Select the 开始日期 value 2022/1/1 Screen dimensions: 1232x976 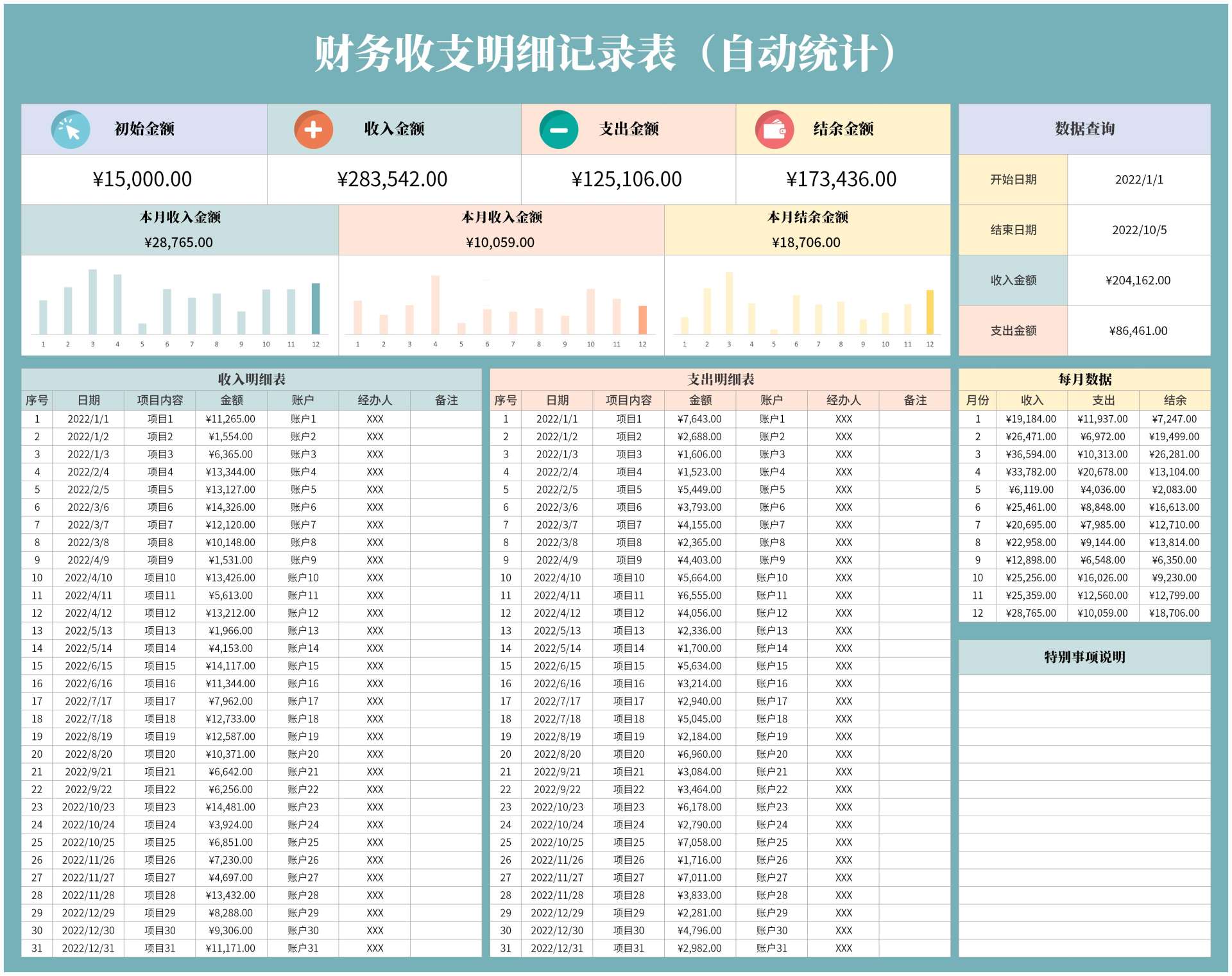click(x=1139, y=180)
